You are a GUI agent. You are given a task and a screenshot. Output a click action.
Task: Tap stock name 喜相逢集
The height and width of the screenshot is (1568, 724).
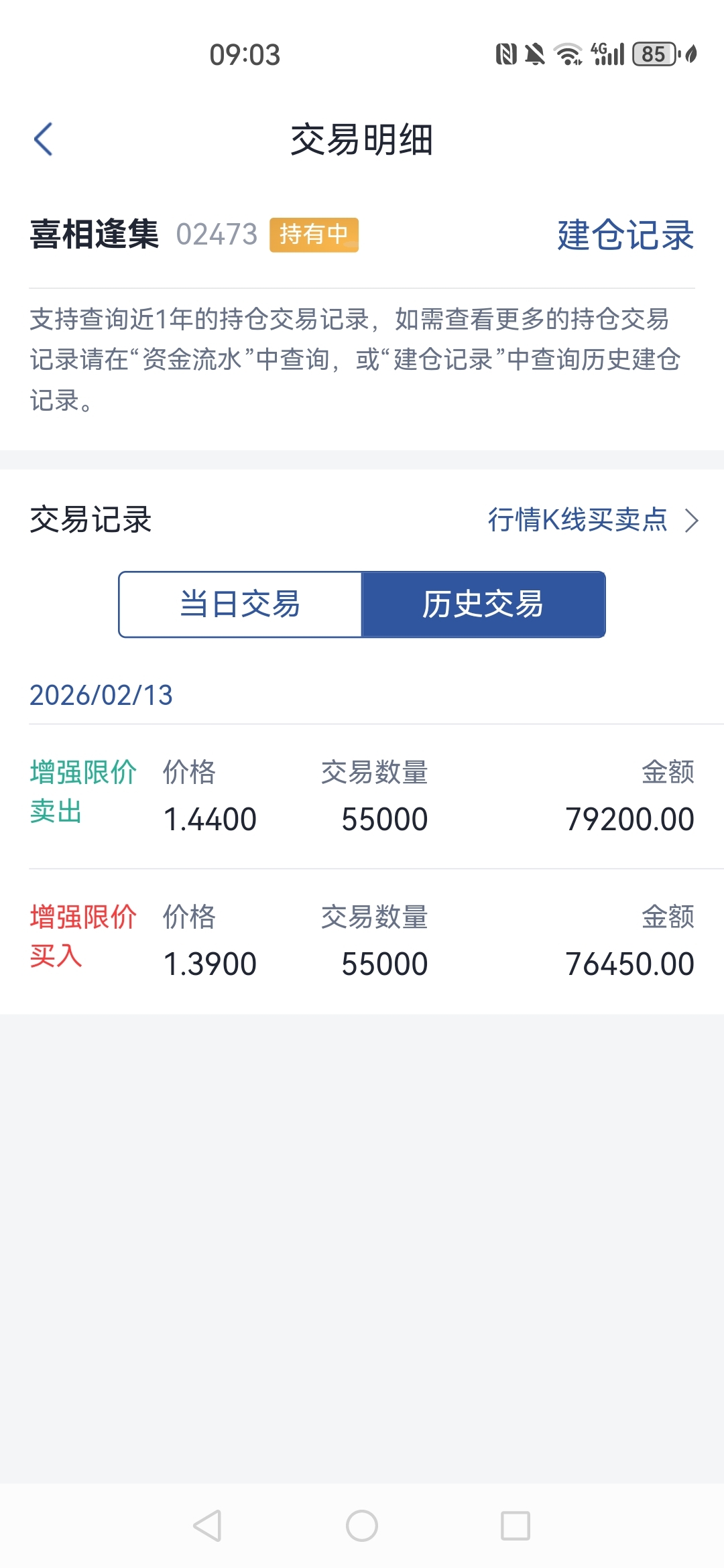click(95, 235)
